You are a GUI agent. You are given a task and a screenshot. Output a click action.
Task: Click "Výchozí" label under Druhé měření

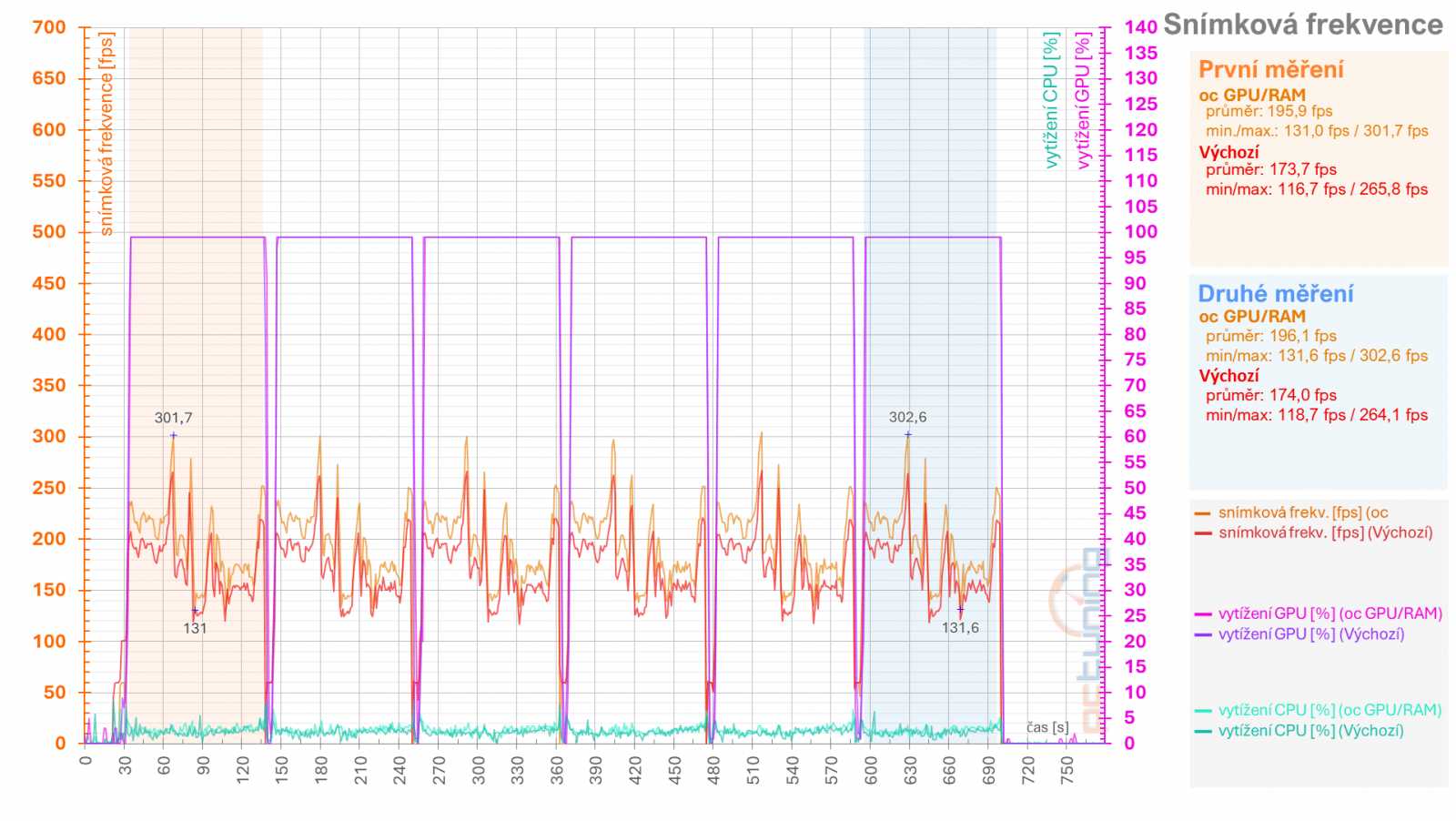(1228, 376)
